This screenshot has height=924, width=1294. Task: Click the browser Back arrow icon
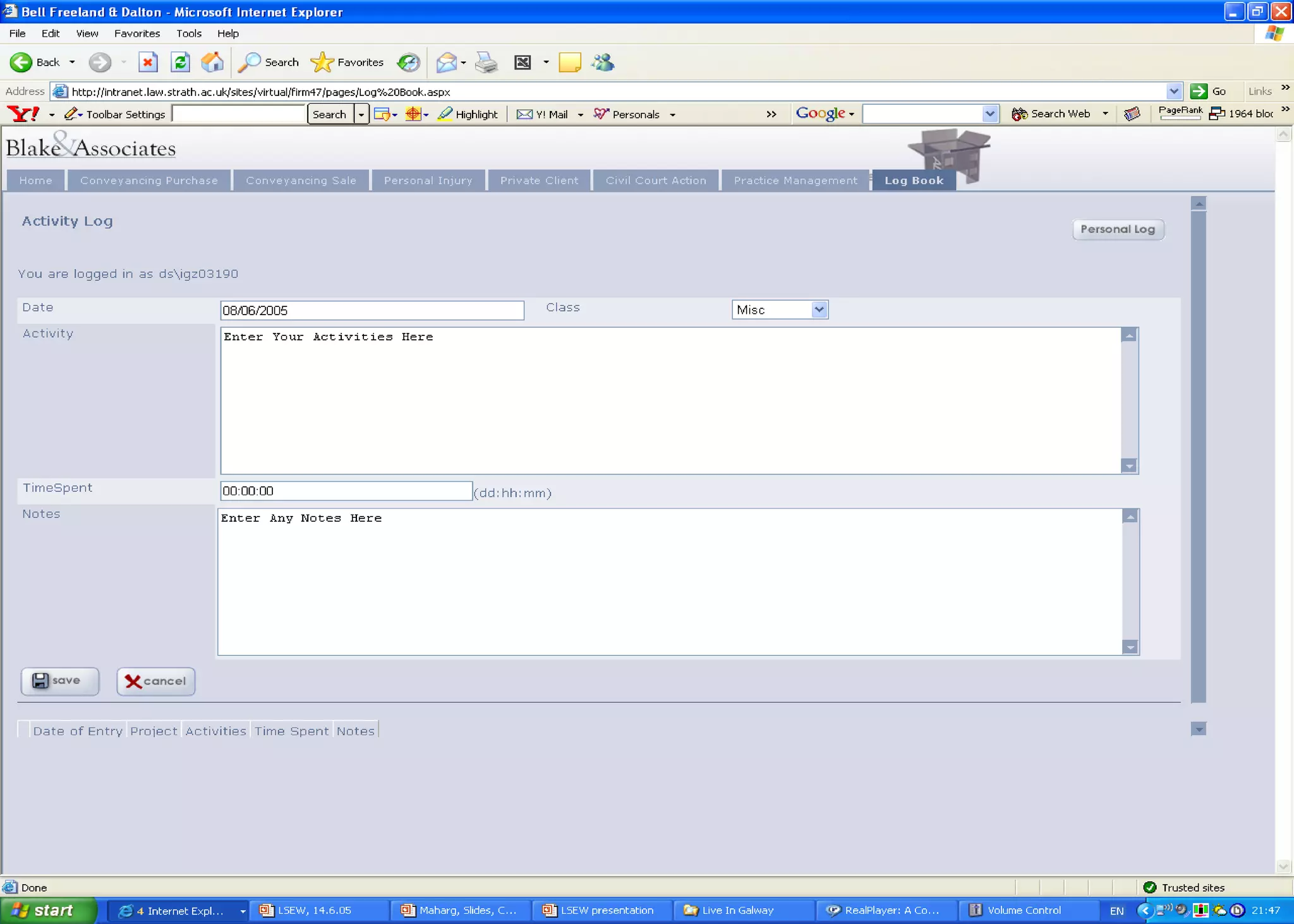coord(21,62)
